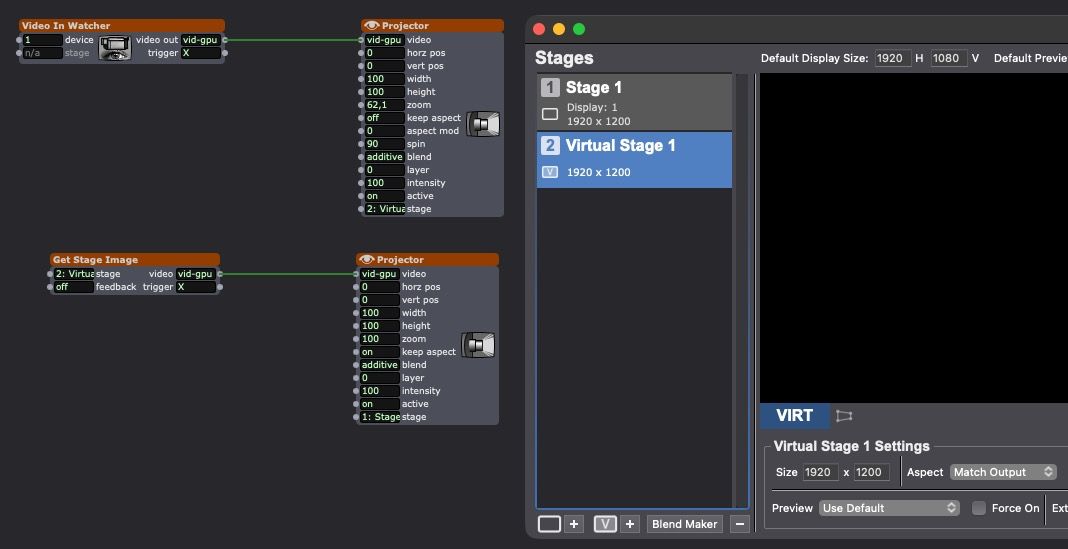
Task: Open the Aspect 'Match Output' dropdown
Action: tap(1003, 472)
